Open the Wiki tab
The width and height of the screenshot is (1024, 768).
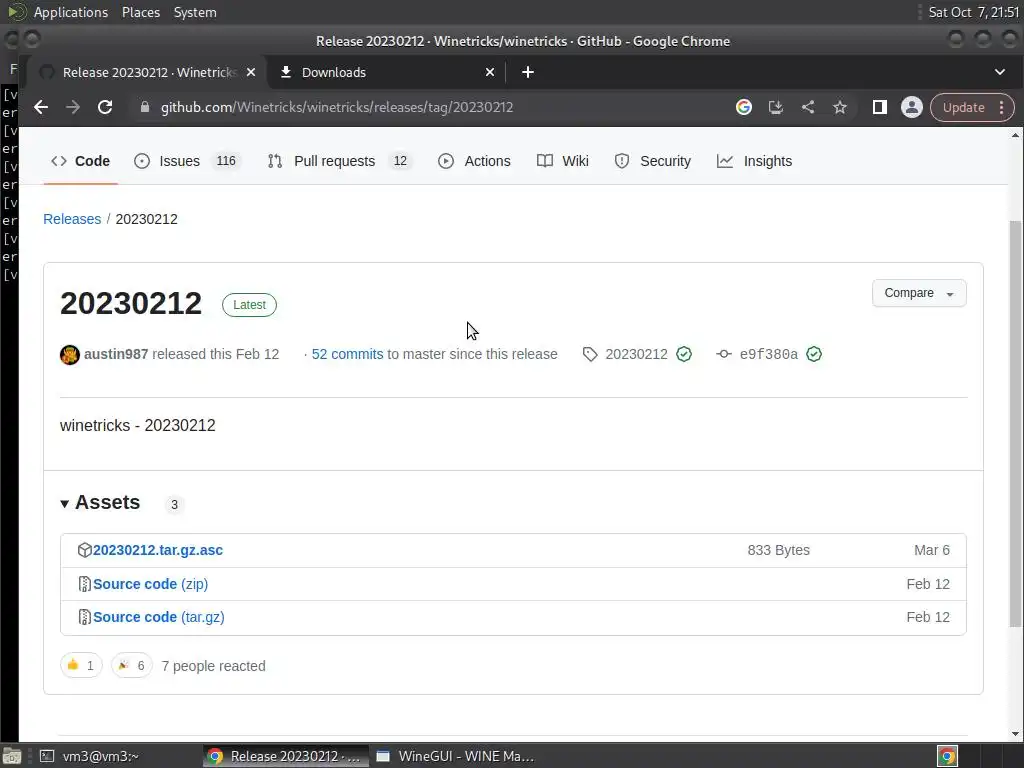pyautogui.click(x=563, y=161)
